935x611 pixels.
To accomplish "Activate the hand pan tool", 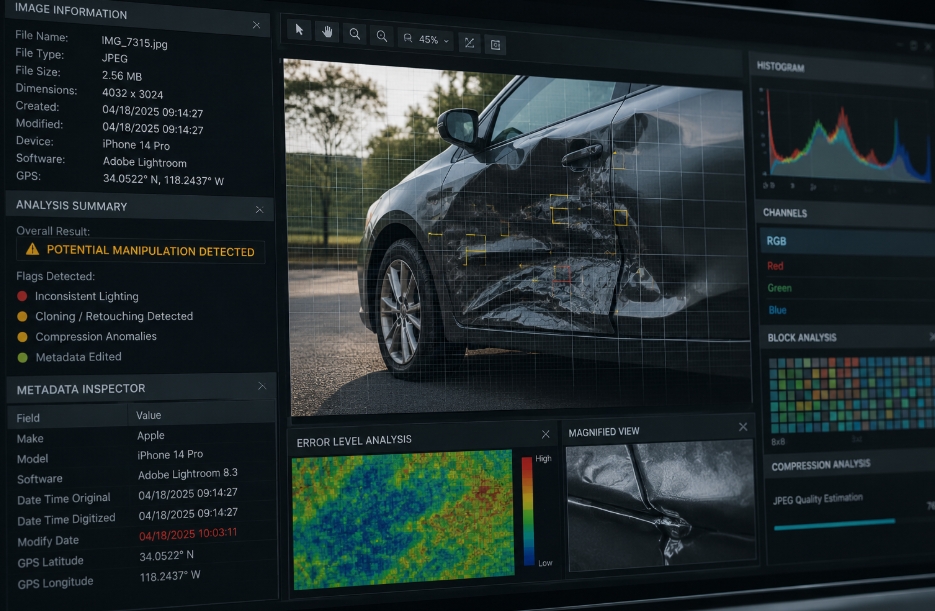I will [327, 32].
